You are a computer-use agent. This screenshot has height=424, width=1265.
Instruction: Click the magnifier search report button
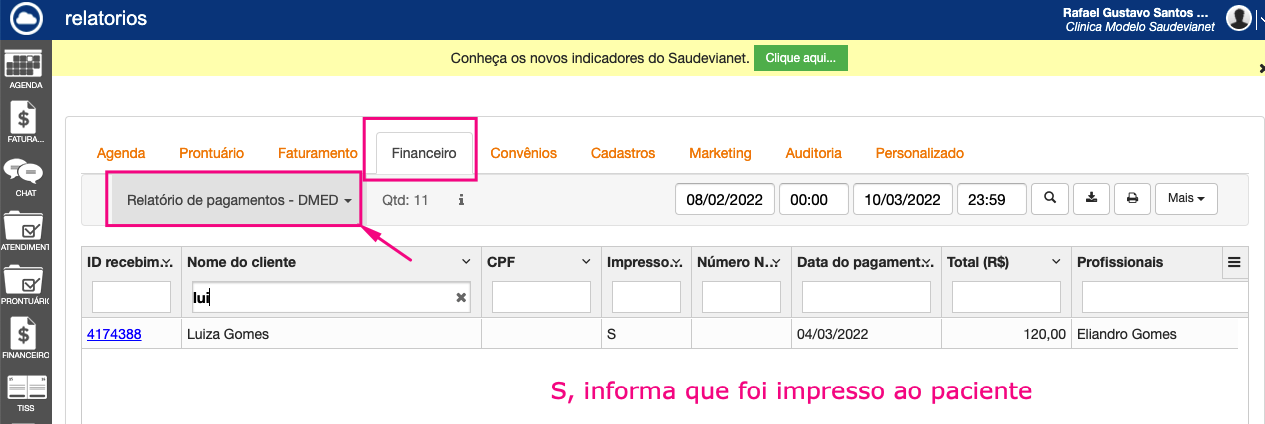click(x=1050, y=198)
